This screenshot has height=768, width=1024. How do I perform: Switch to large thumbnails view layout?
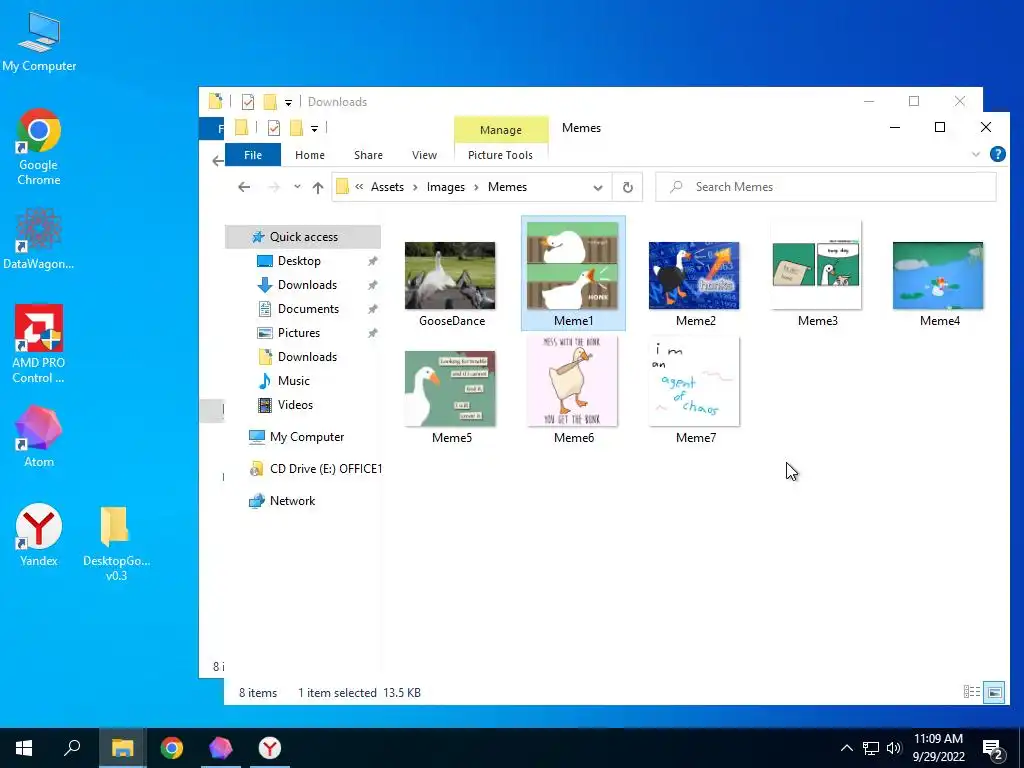tap(995, 692)
